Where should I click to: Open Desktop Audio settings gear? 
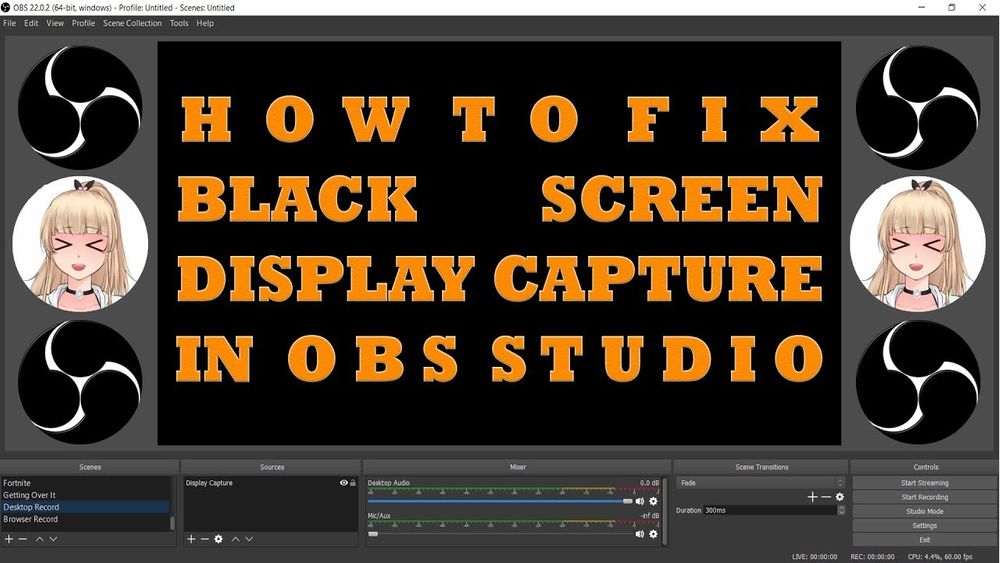[x=653, y=501]
